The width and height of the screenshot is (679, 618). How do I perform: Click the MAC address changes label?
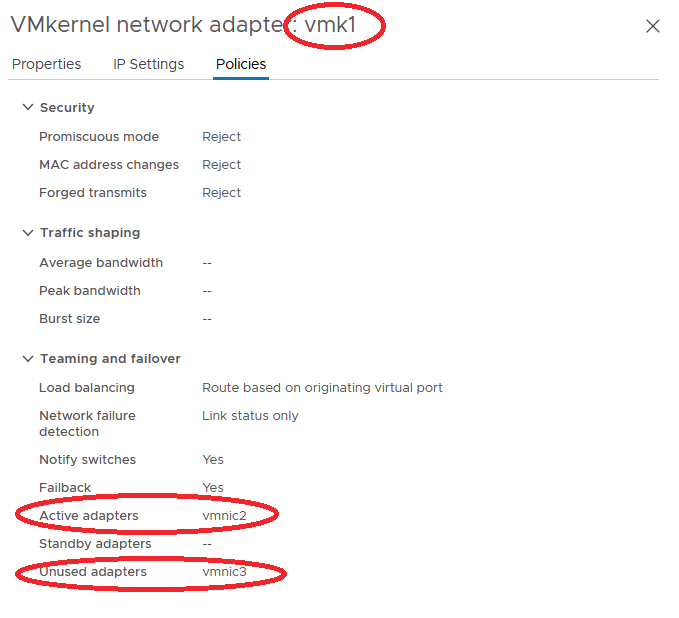pos(109,165)
